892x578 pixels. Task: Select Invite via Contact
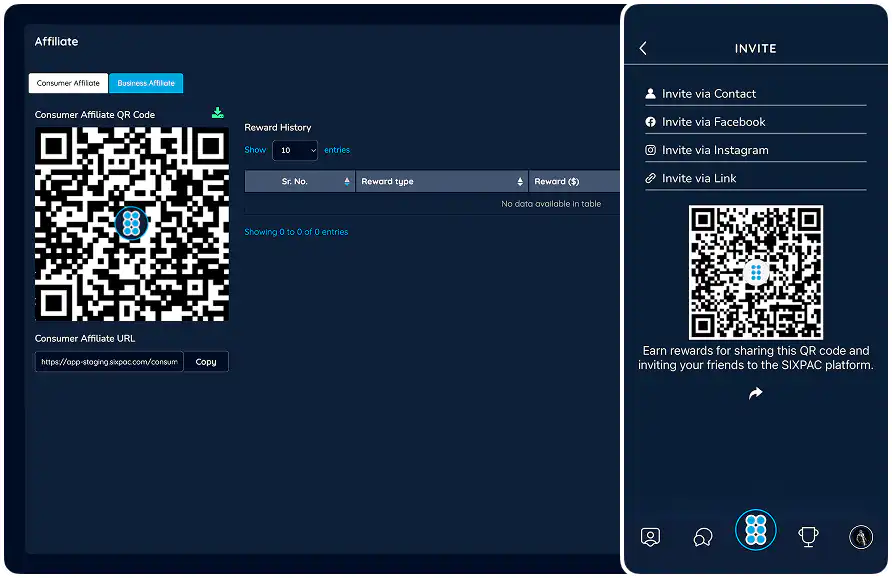708,94
